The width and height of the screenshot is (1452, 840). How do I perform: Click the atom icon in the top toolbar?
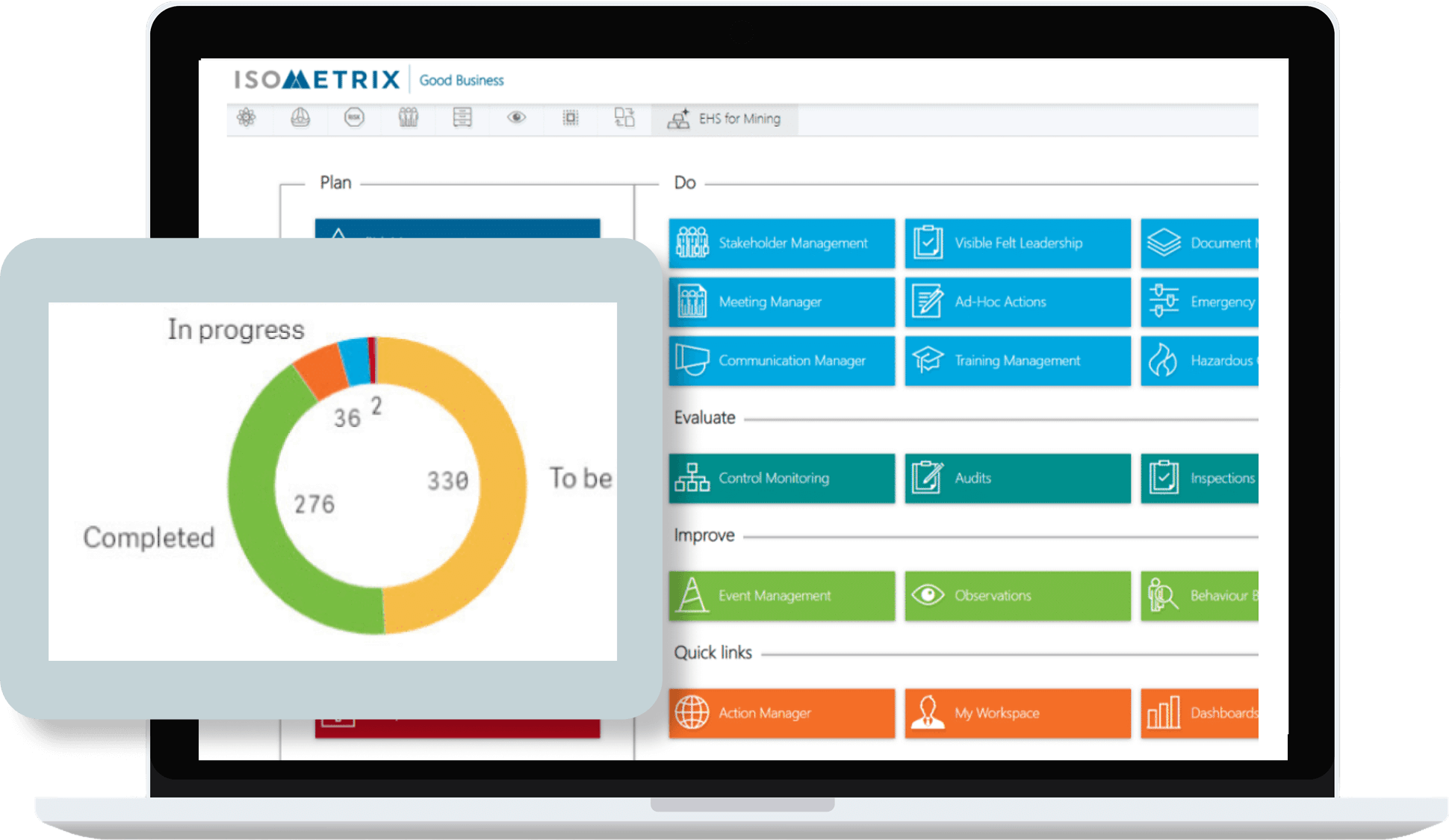(x=246, y=117)
